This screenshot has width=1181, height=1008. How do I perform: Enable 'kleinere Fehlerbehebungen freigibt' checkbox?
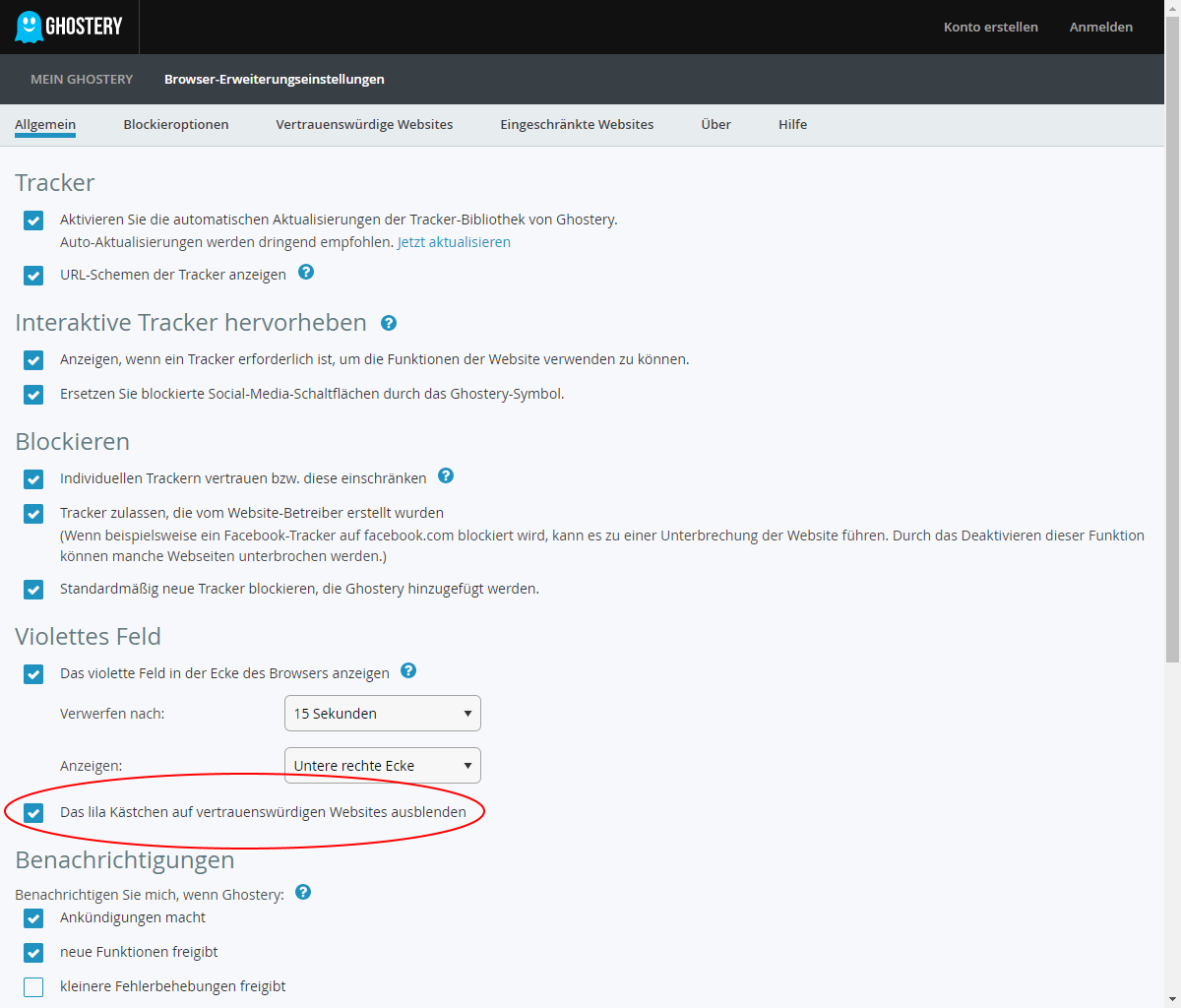pyautogui.click(x=33, y=987)
